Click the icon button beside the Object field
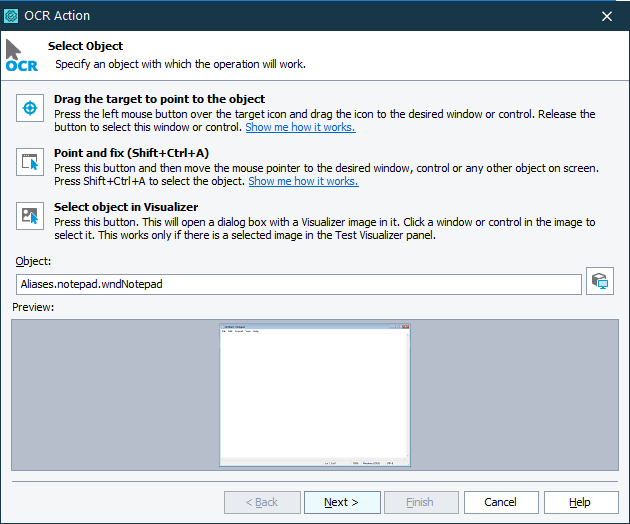 pos(600,282)
